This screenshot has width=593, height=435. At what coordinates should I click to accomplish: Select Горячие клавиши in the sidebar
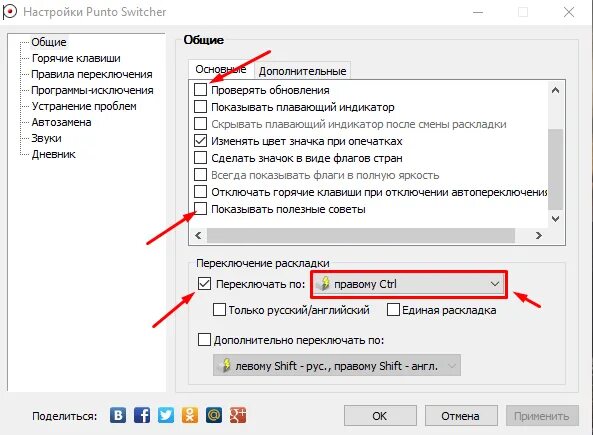(x=76, y=58)
